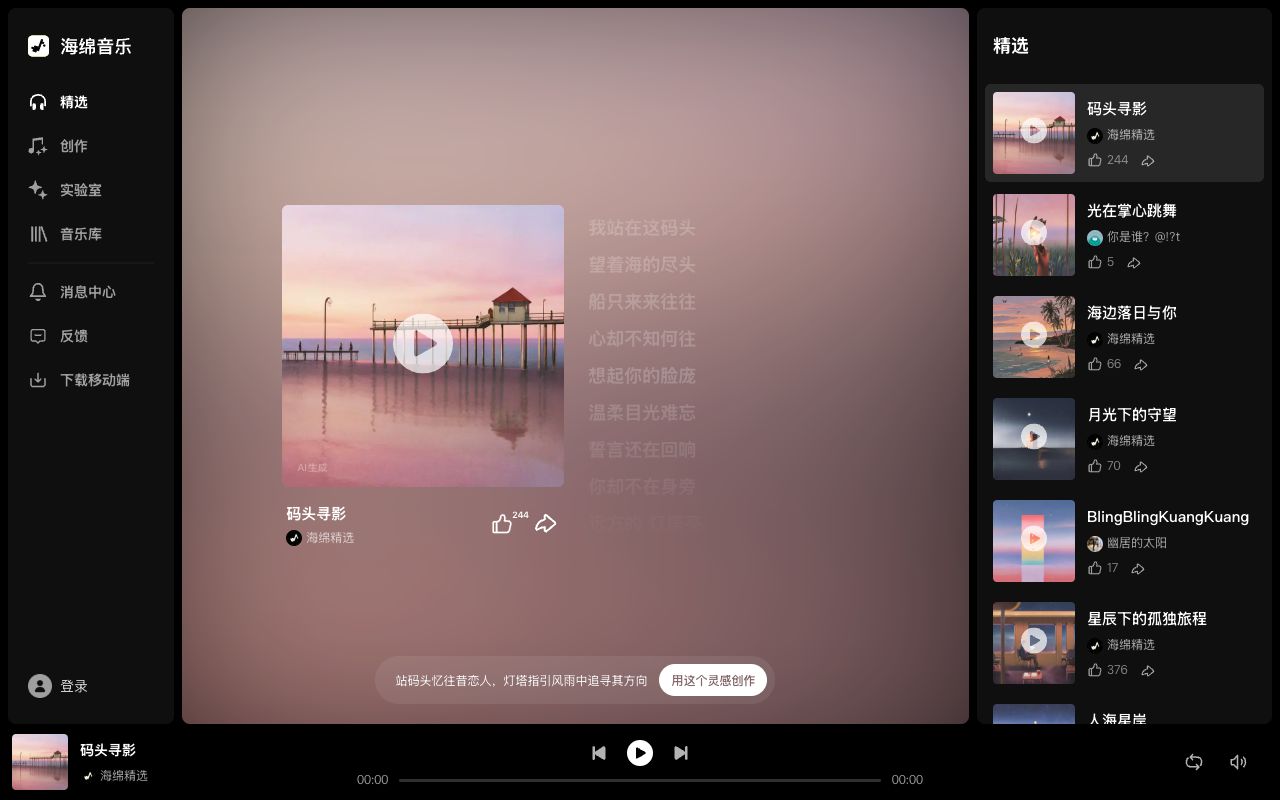Open the 创作 section in the sidebar
Viewport: 1280px width, 800px height.
73,146
